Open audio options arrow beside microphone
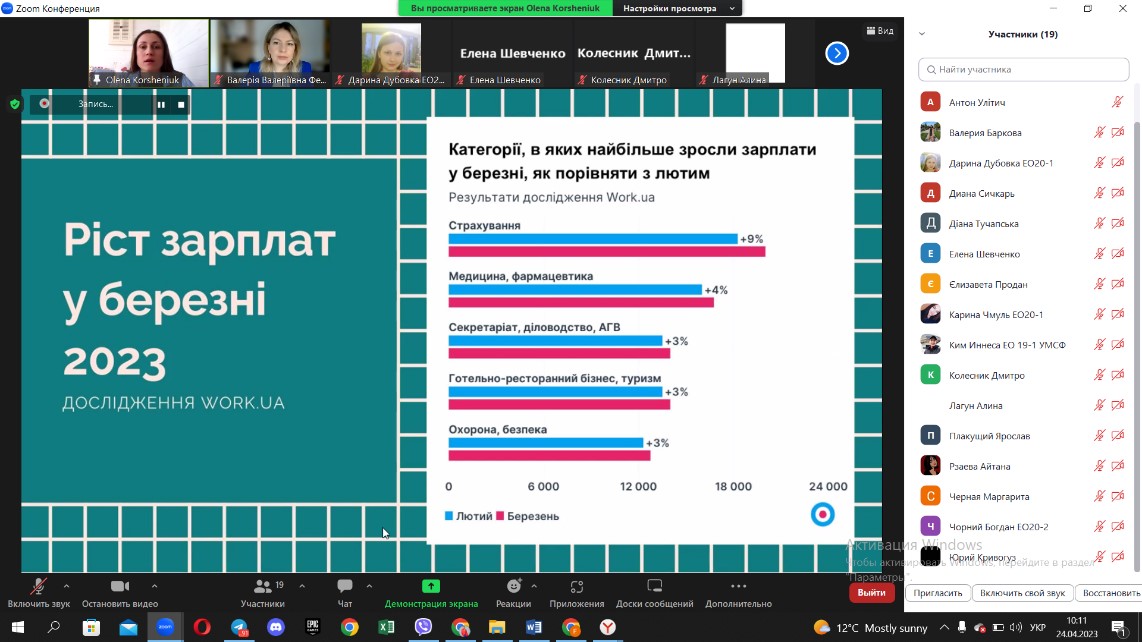Image resolution: width=1142 pixels, height=642 pixels. point(66,586)
